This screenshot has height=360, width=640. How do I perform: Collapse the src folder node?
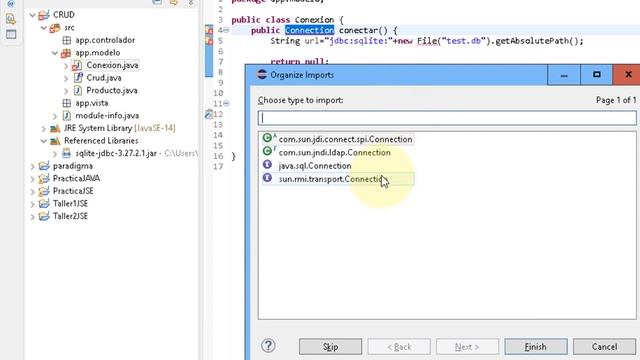tap(44, 28)
